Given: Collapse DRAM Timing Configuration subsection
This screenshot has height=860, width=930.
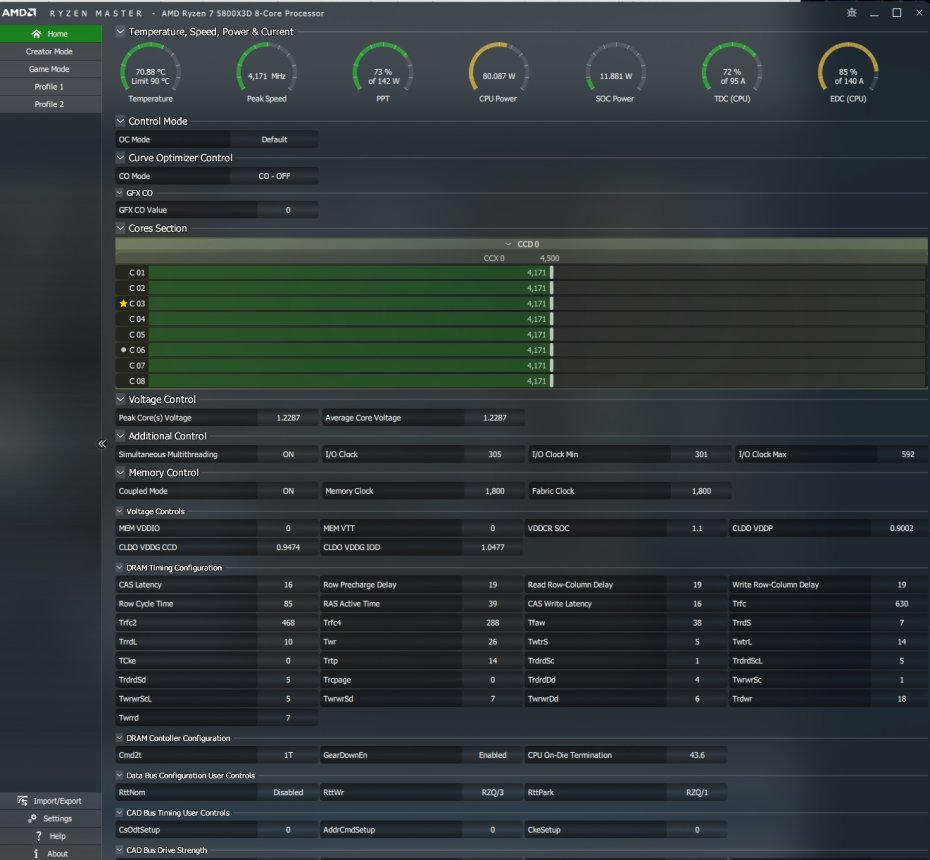Looking at the screenshot, I should coord(119,568).
